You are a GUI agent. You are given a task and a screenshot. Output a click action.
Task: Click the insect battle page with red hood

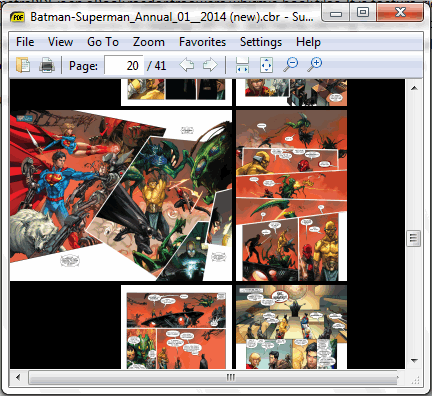coord(291,195)
